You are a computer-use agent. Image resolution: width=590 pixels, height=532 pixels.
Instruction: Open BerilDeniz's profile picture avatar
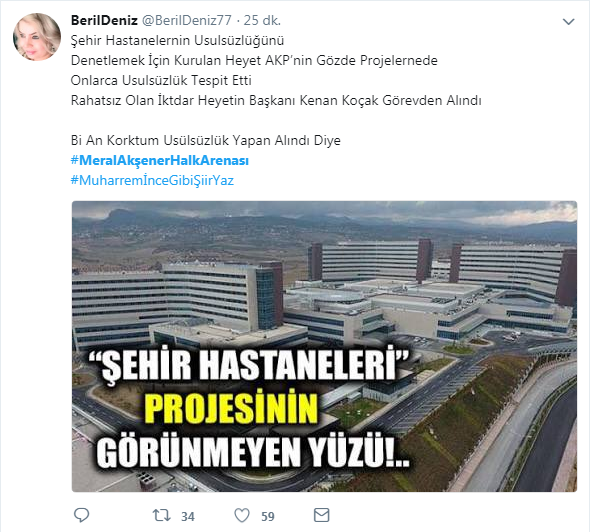point(36,37)
